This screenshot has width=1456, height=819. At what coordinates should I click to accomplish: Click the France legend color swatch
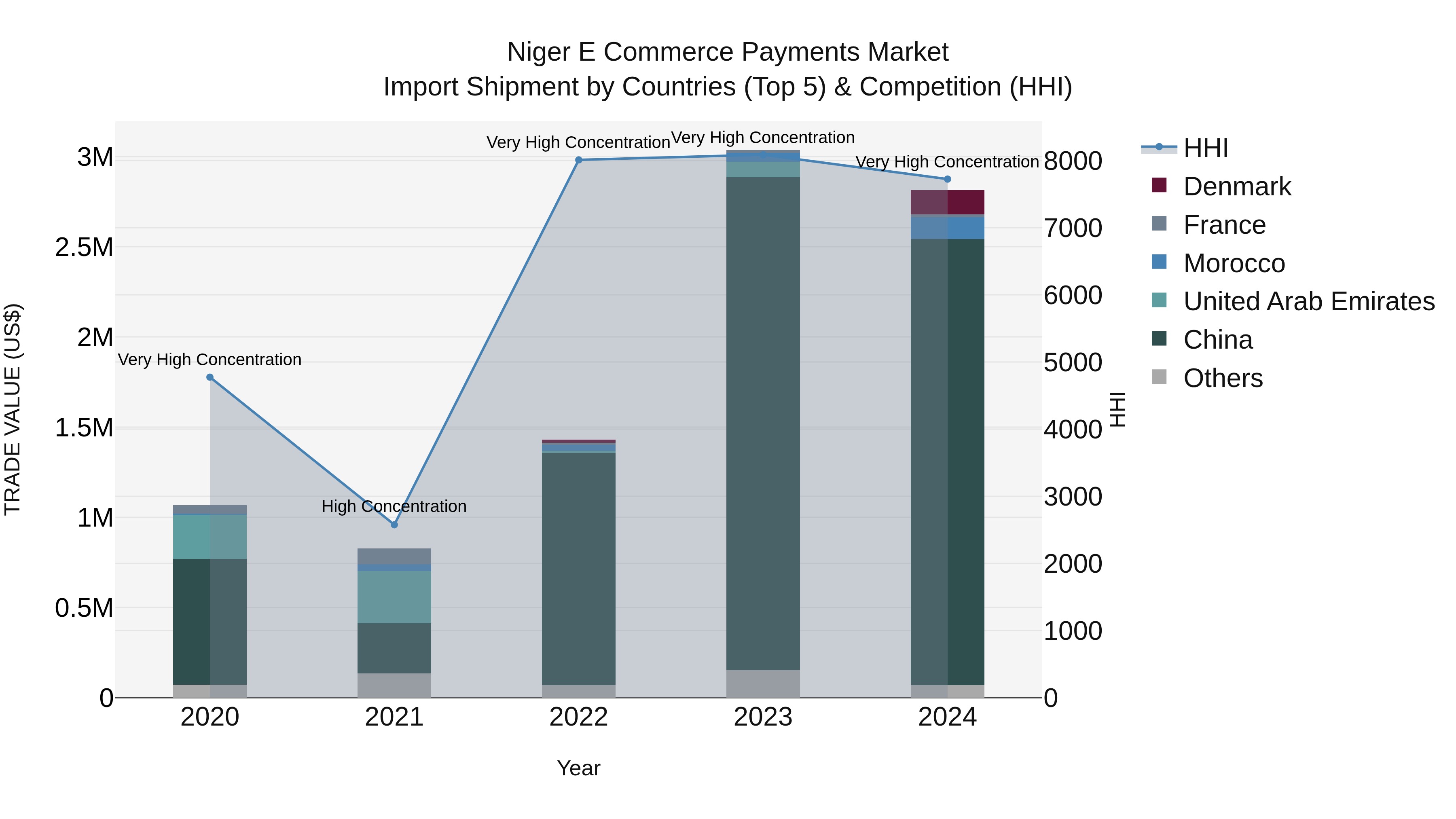pos(1159,224)
